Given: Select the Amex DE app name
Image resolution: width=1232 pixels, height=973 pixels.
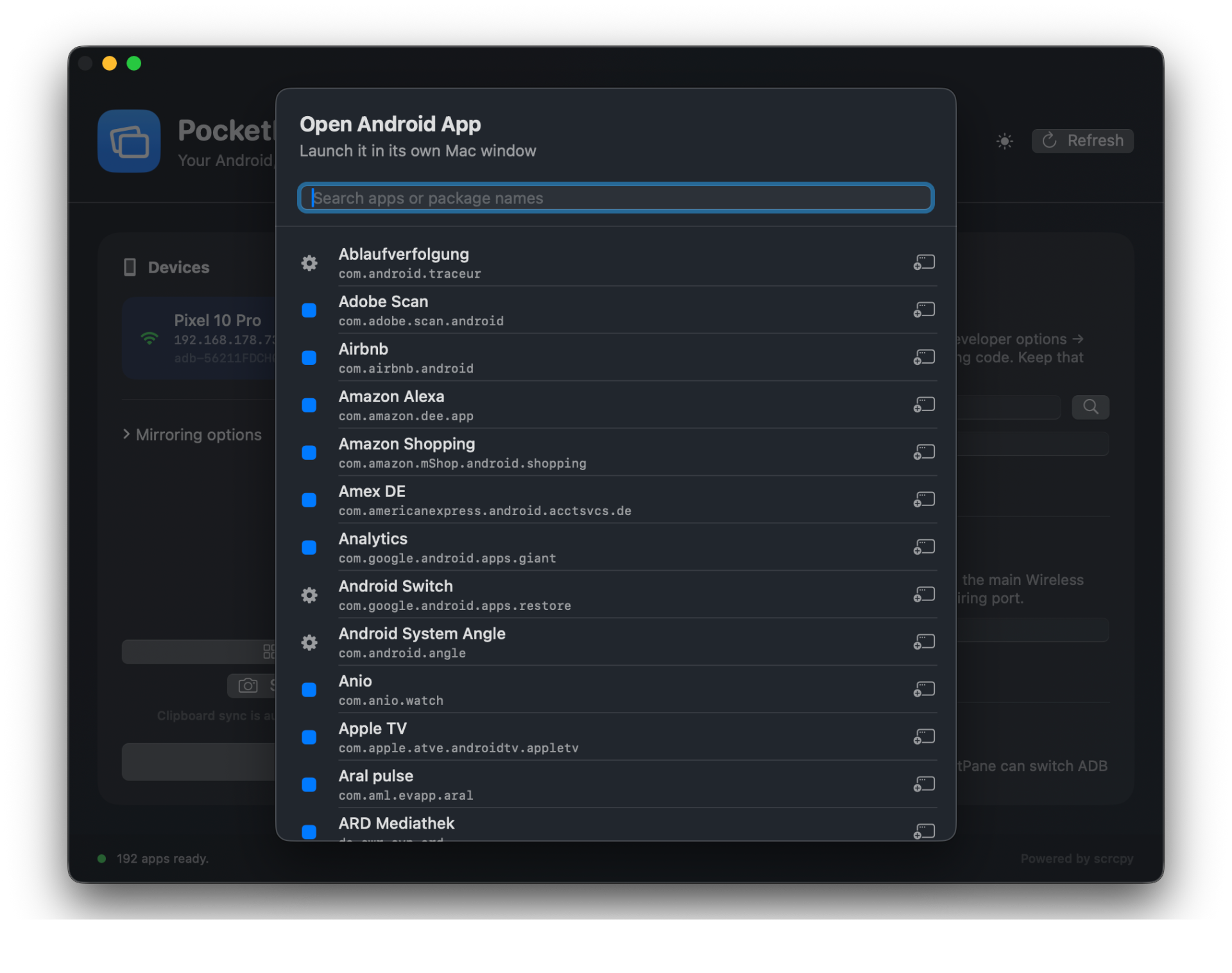Looking at the screenshot, I should [x=372, y=491].
